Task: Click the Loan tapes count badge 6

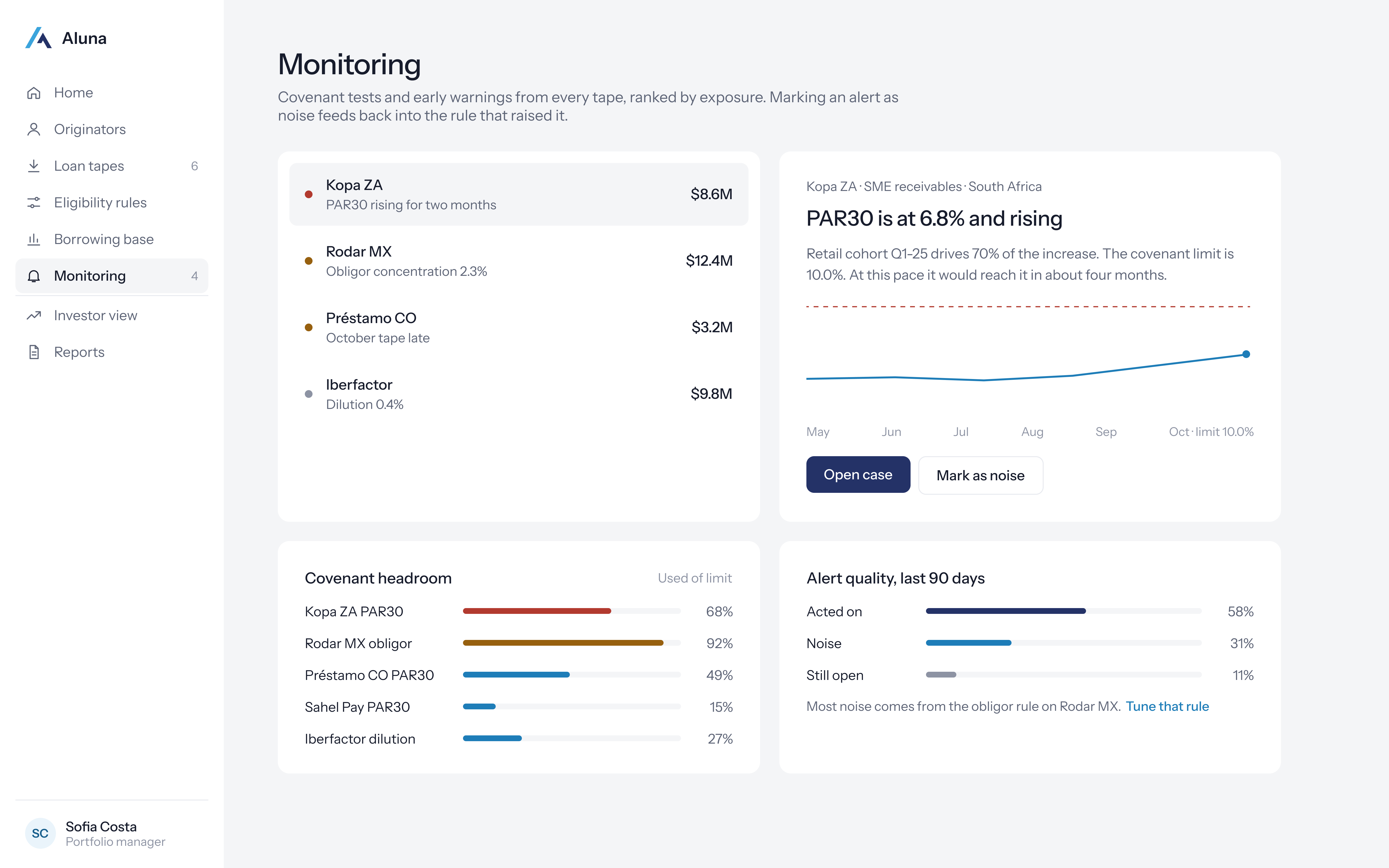Action: pos(195,166)
